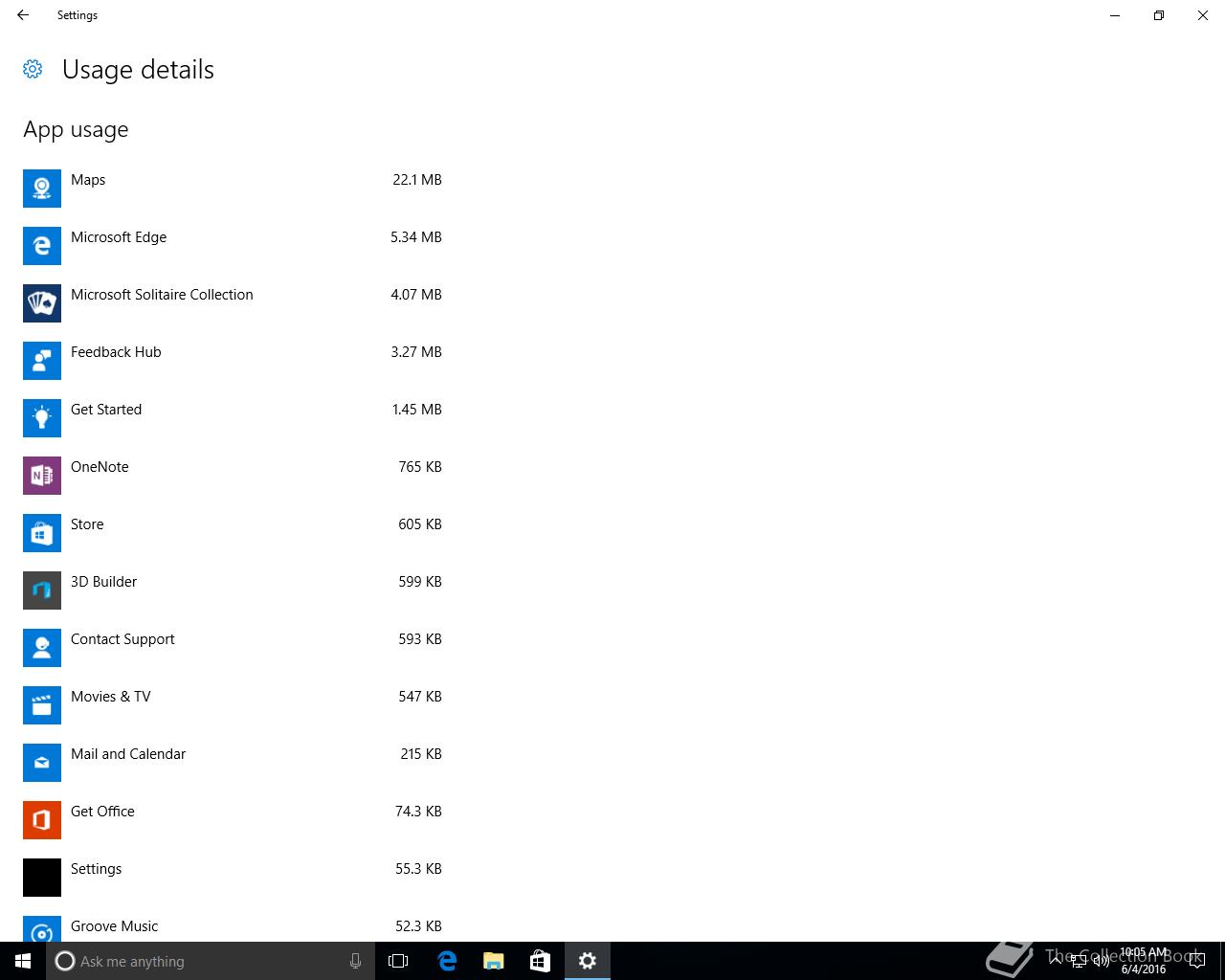Open Task View from the taskbar
The image size is (1225, 980).
[x=398, y=961]
